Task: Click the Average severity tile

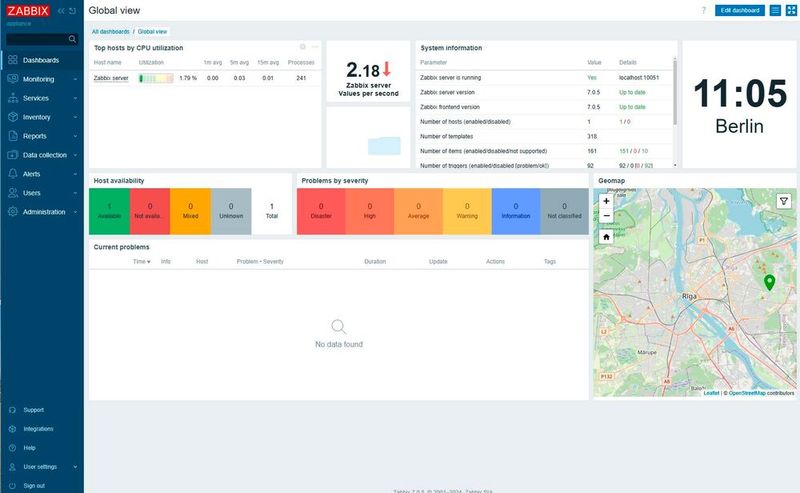Action: tap(418, 211)
